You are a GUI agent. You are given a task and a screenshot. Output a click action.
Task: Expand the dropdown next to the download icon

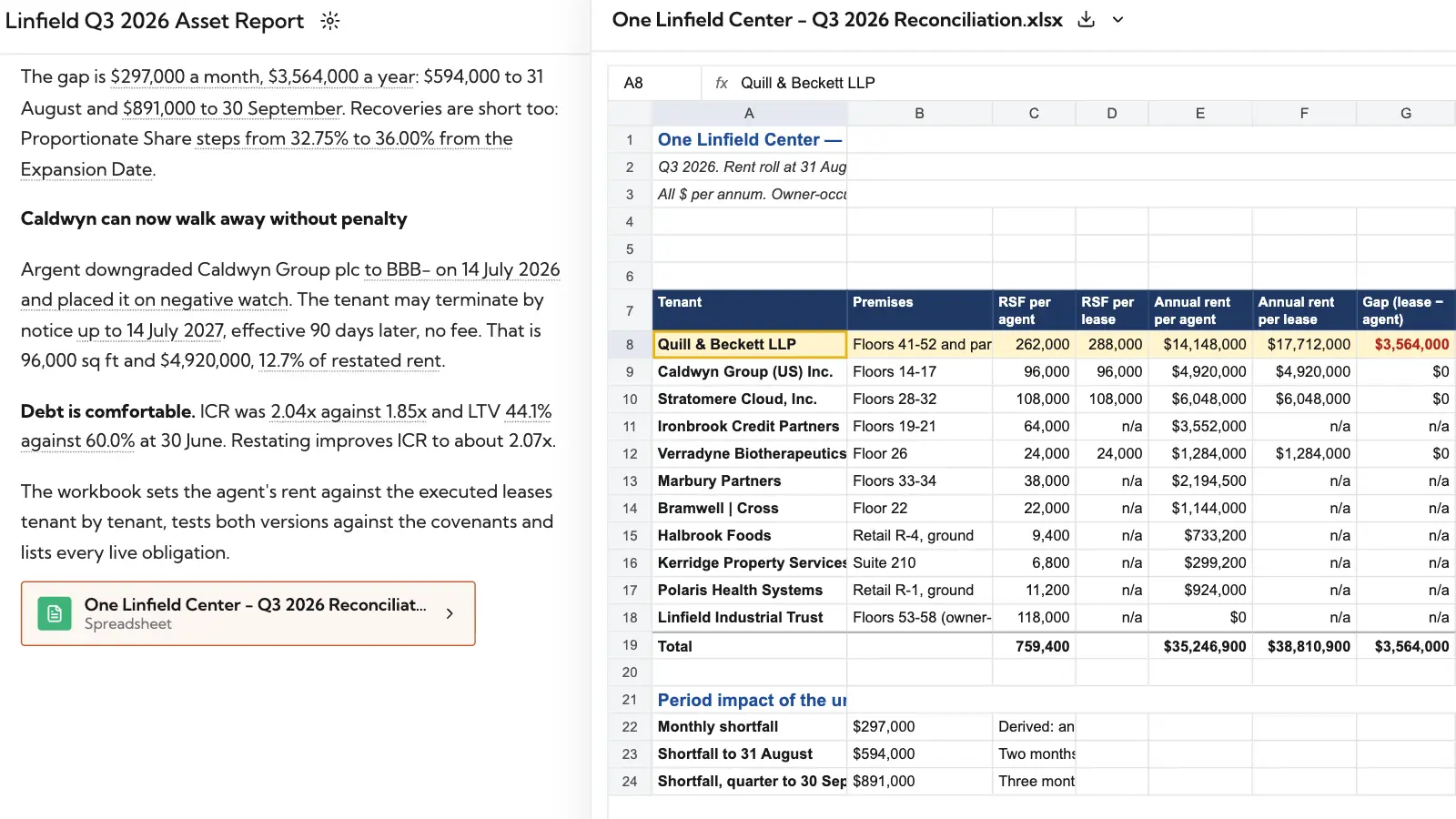tap(1118, 20)
